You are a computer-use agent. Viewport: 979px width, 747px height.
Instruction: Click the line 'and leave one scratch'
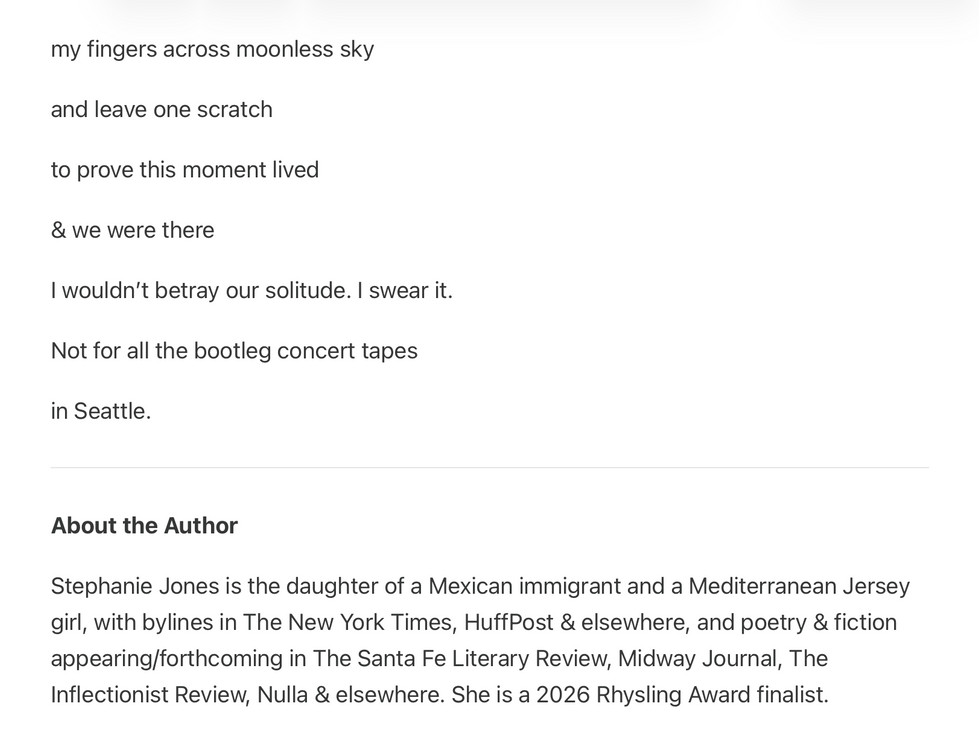pyautogui.click(x=162, y=109)
